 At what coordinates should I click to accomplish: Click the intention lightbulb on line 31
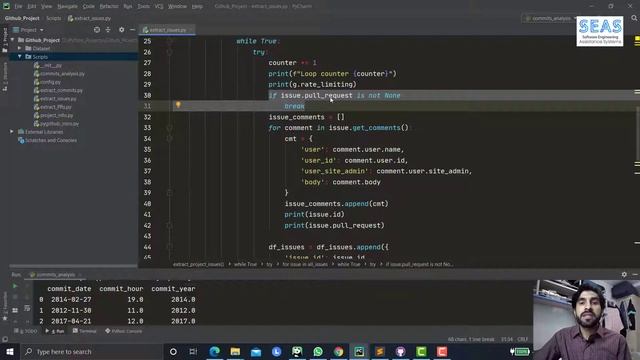pyautogui.click(x=178, y=105)
